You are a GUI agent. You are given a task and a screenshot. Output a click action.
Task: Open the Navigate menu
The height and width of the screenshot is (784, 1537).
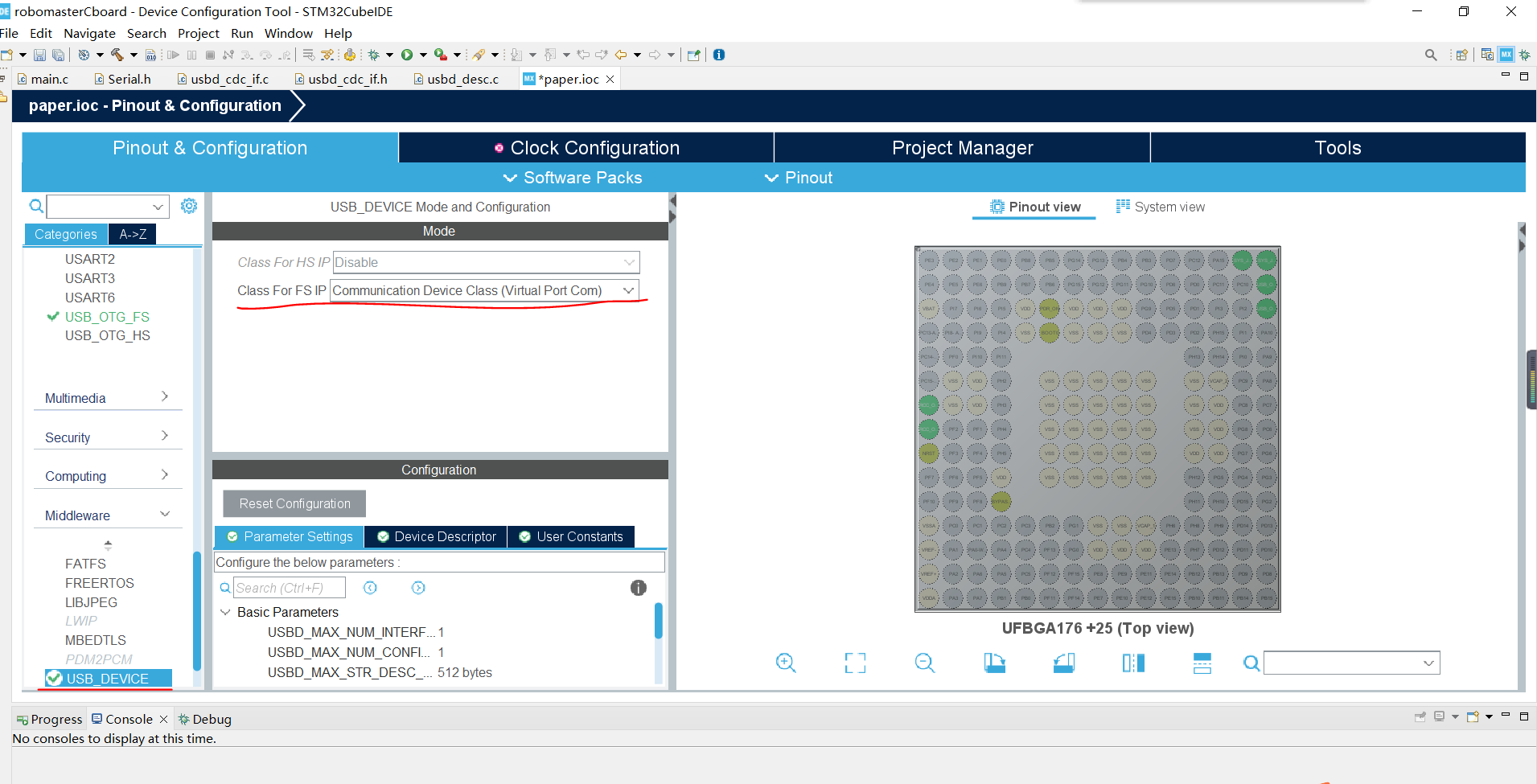[x=89, y=33]
